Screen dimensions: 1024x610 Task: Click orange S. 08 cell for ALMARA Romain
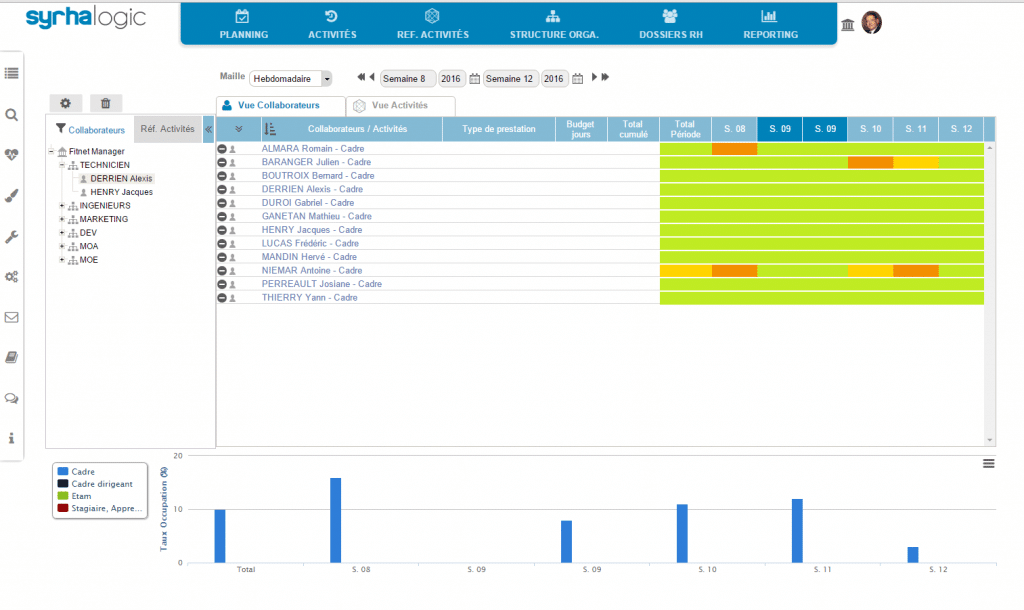click(734, 149)
